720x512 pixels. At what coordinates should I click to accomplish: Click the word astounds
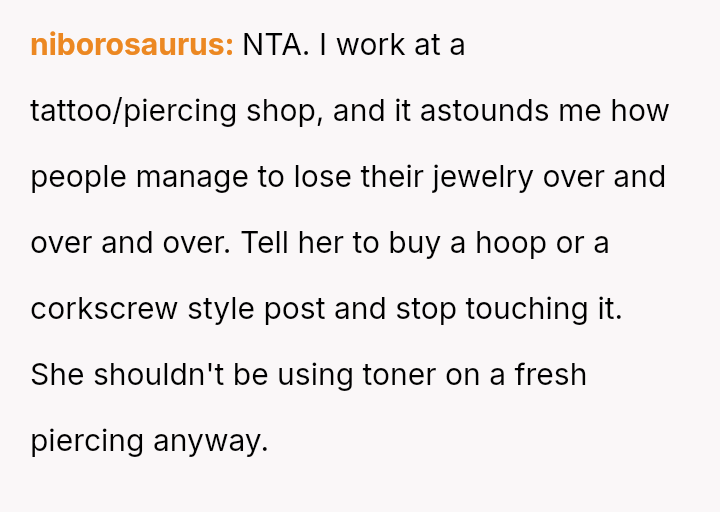coord(484,111)
